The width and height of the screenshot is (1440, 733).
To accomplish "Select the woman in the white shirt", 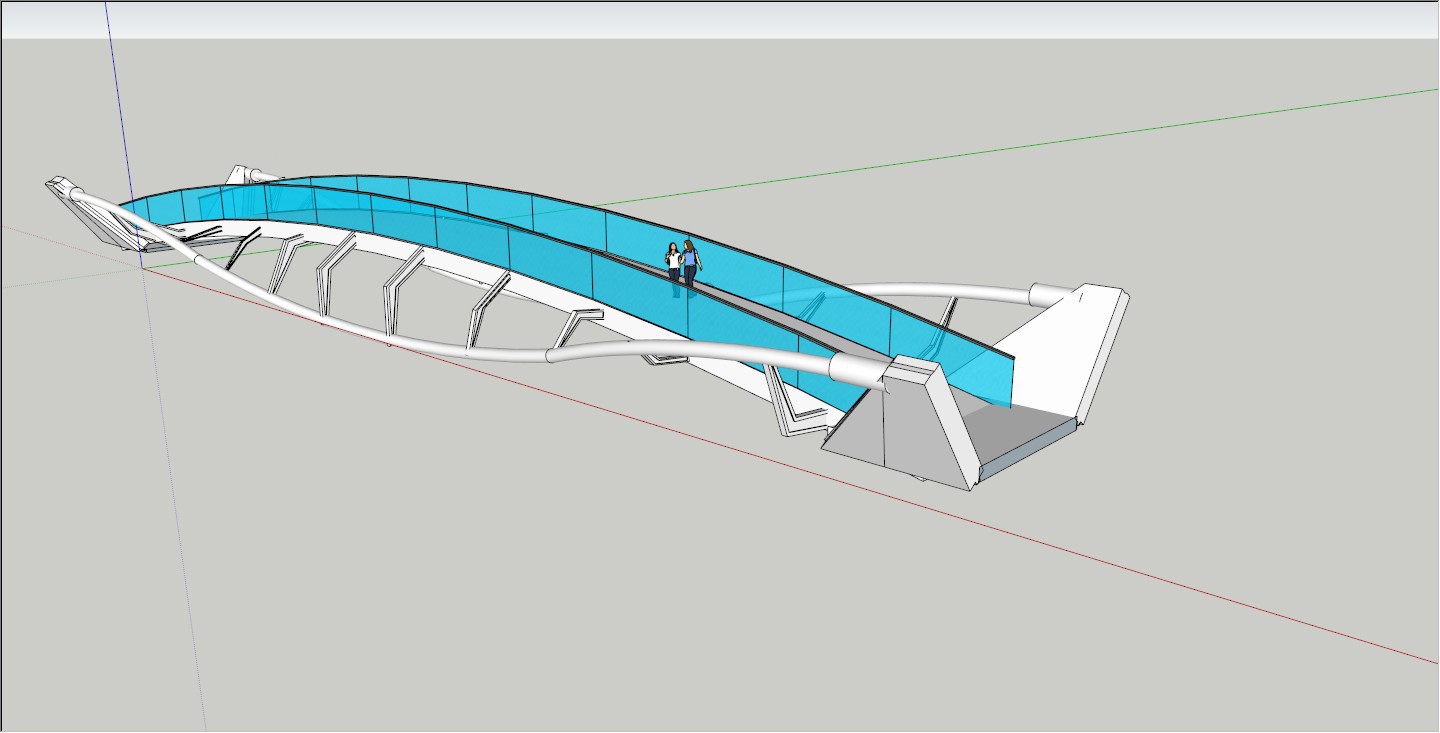I will [673, 263].
